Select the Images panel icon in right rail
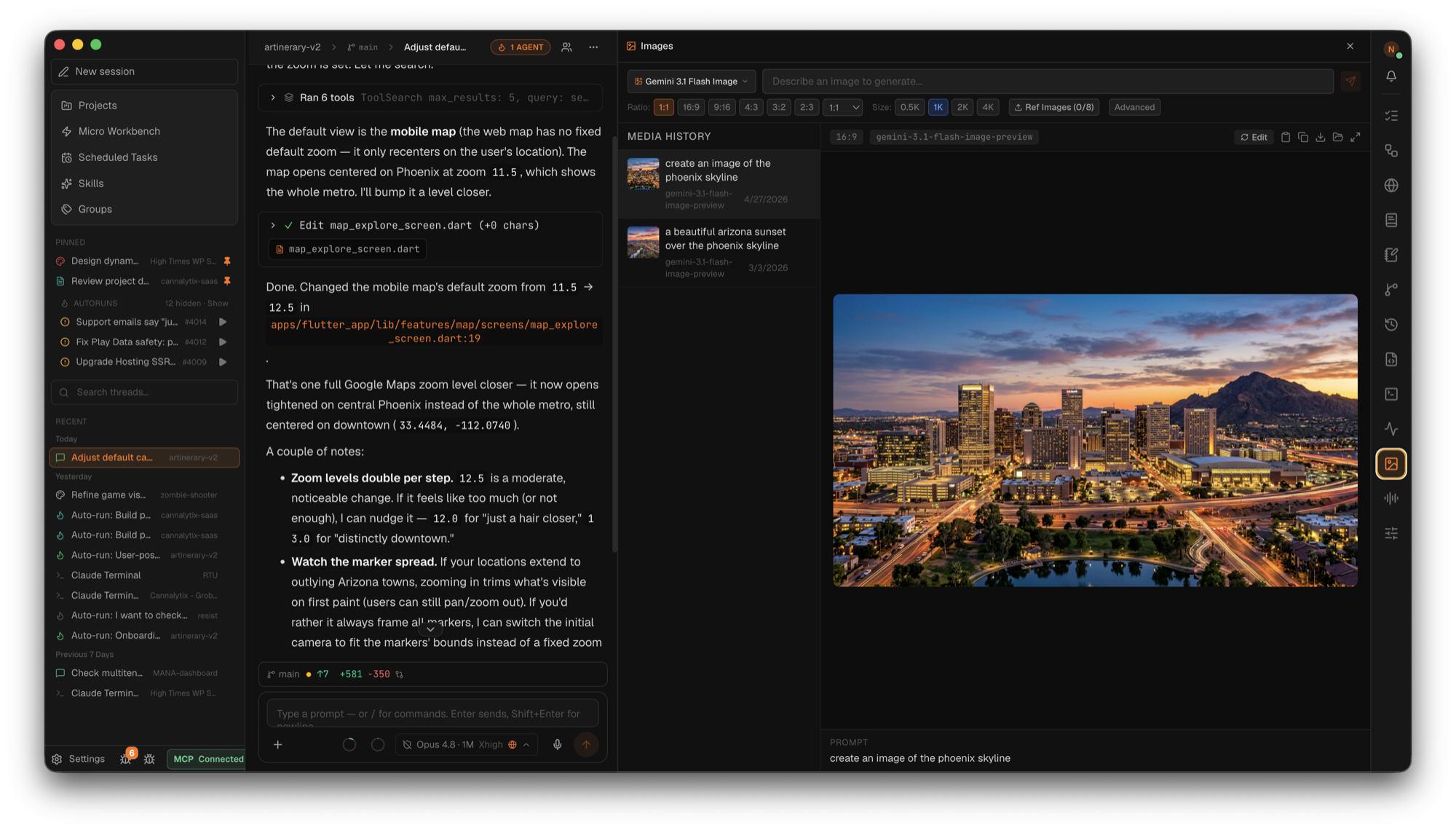Image resolution: width=1456 pixels, height=831 pixels. [1391, 464]
